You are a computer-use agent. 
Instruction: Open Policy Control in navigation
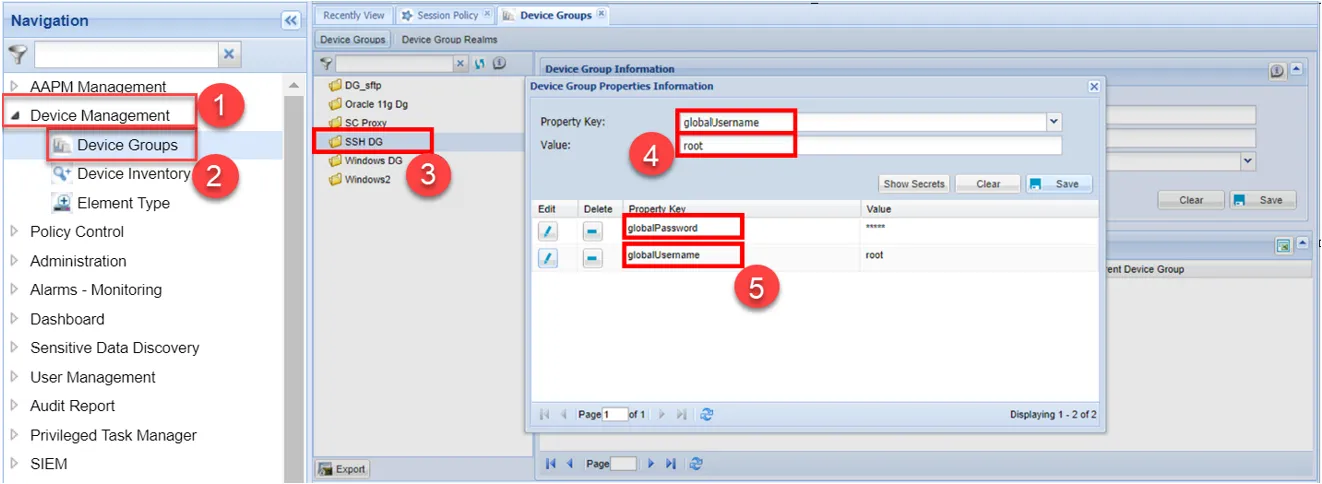[77, 232]
